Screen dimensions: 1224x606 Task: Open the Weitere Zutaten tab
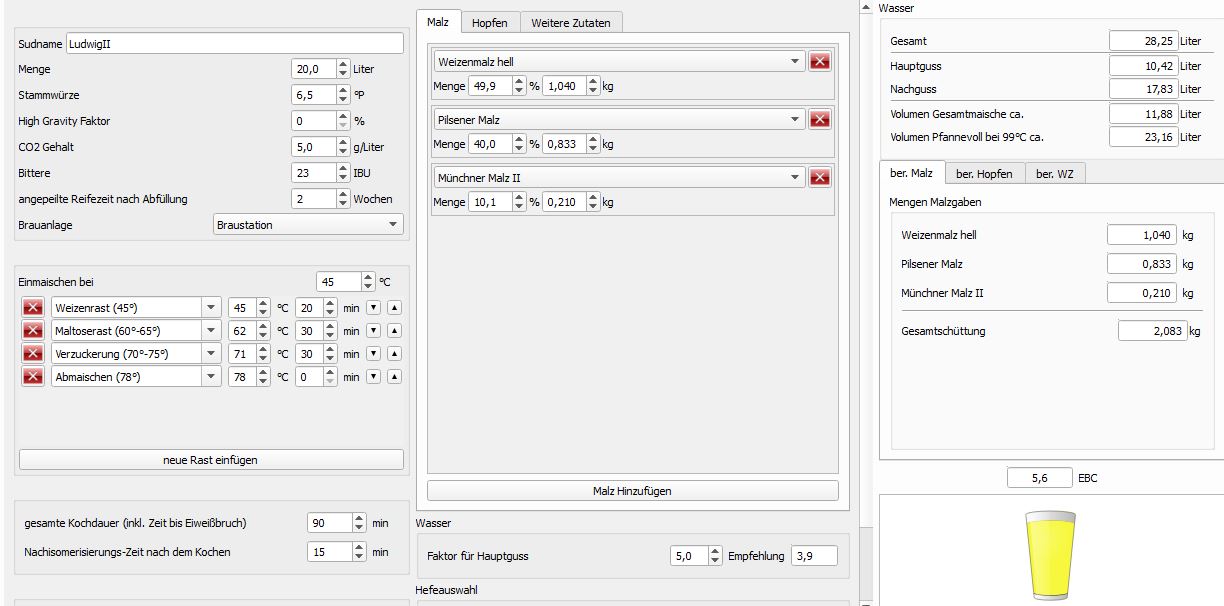(571, 23)
